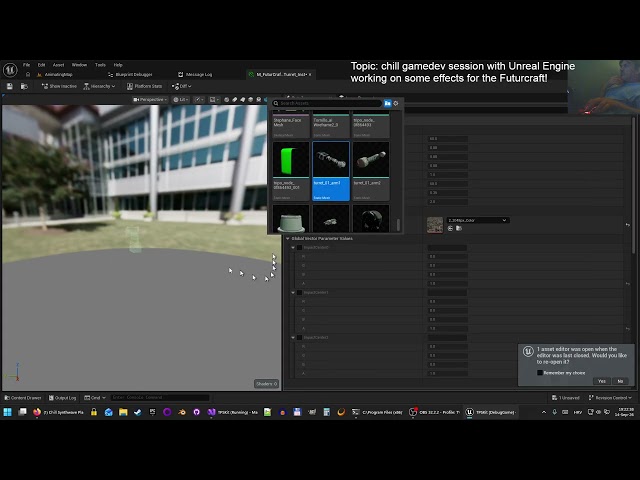The height and width of the screenshot is (480, 640).
Task: Collapse the ImpactCenter2 parameter row
Action: click(293, 338)
